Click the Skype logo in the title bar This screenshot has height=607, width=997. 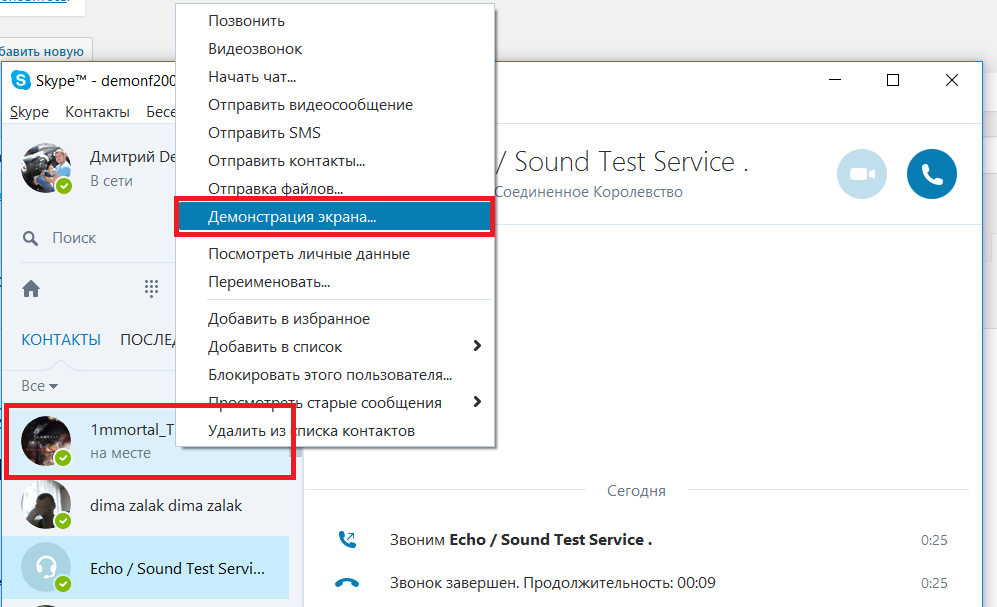21,80
